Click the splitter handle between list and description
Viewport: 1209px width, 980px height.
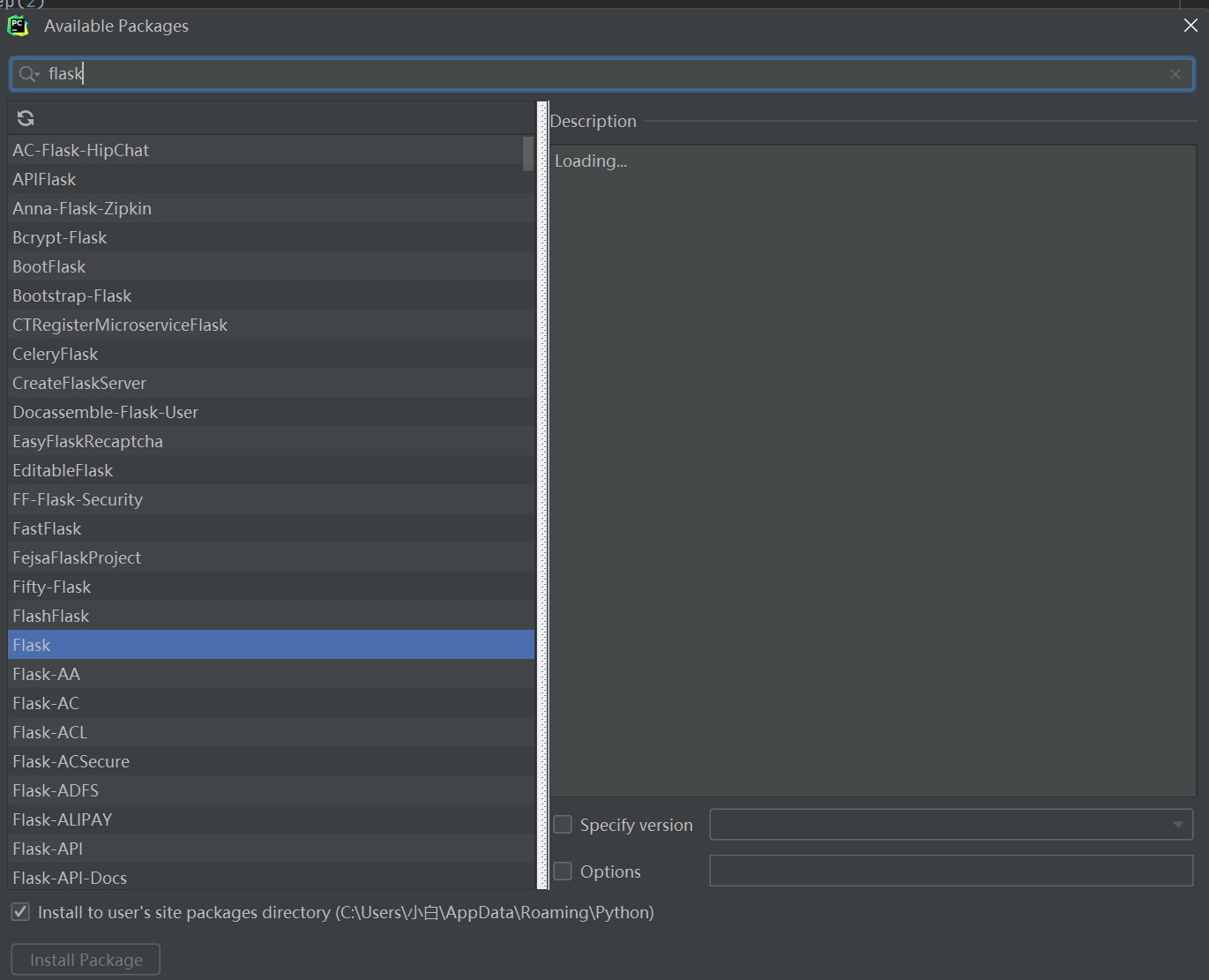pos(543,496)
